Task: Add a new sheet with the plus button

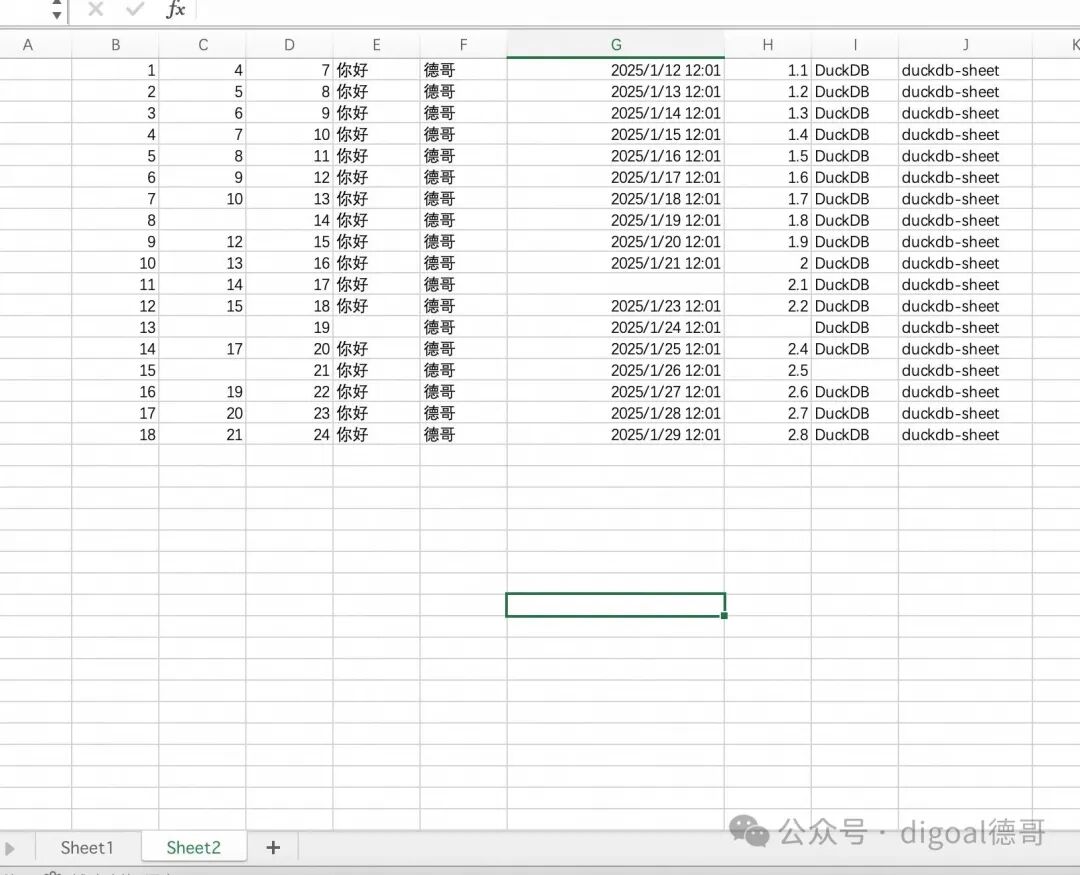Action: pyautogui.click(x=273, y=847)
